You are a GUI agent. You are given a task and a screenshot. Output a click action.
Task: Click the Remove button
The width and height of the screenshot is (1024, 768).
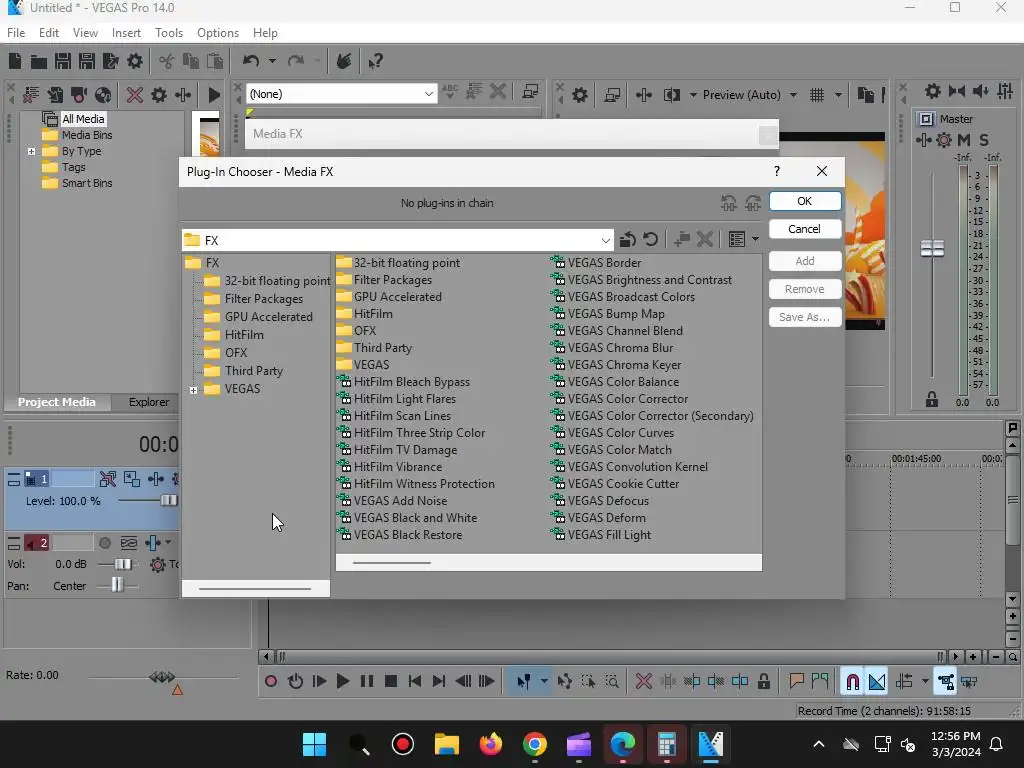click(805, 289)
